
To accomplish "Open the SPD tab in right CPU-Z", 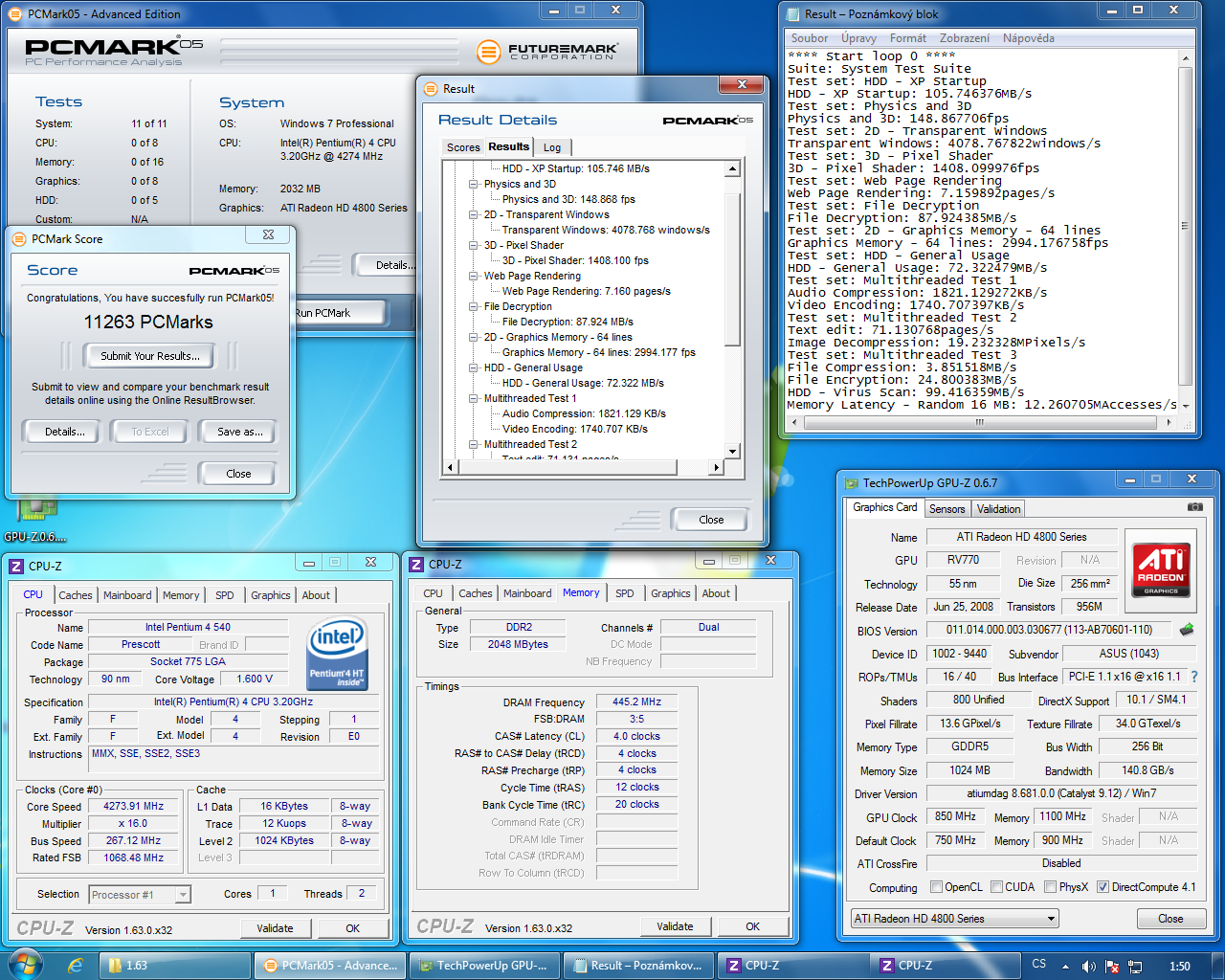I will click(x=625, y=593).
